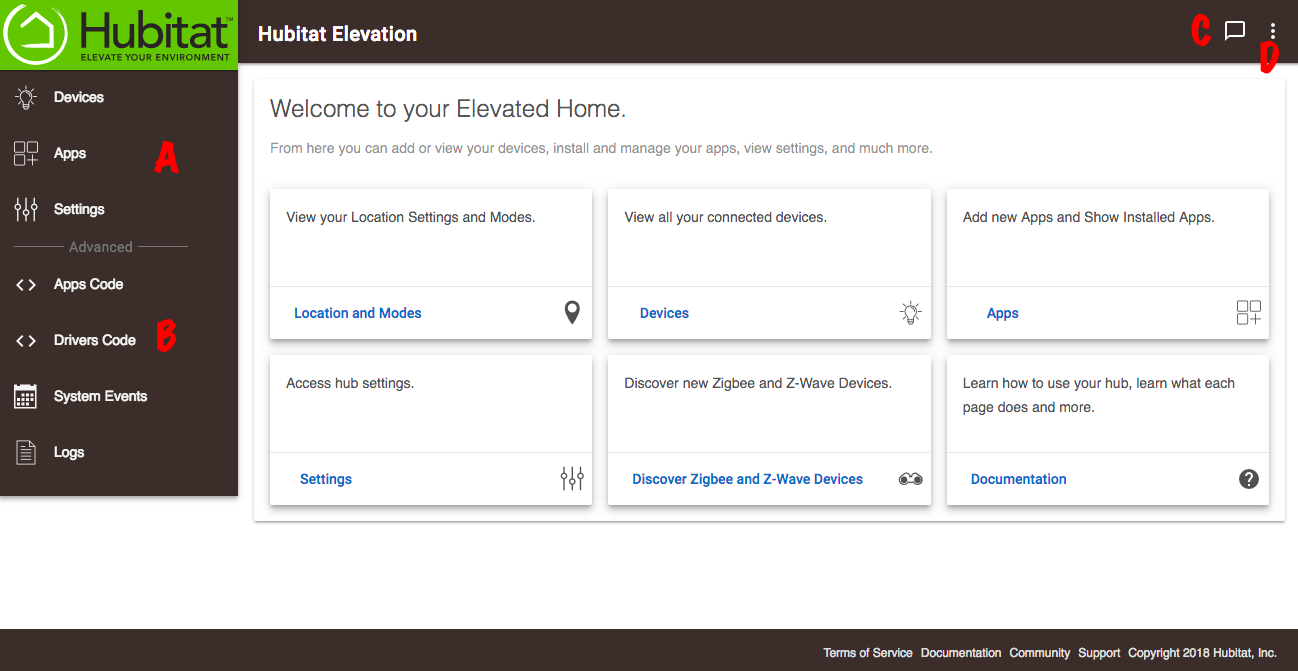This screenshot has width=1298, height=671.
Task: Open Devices in the sidebar
Action: click(78, 97)
